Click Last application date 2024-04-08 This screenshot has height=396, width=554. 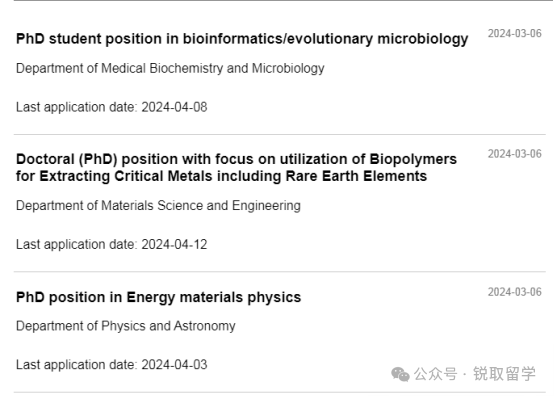tap(111, 107)
